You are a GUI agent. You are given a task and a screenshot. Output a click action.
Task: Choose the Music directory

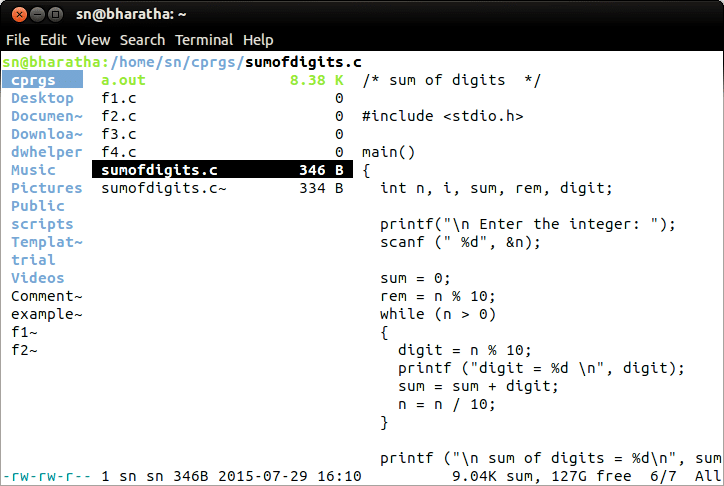coord(33,170)
